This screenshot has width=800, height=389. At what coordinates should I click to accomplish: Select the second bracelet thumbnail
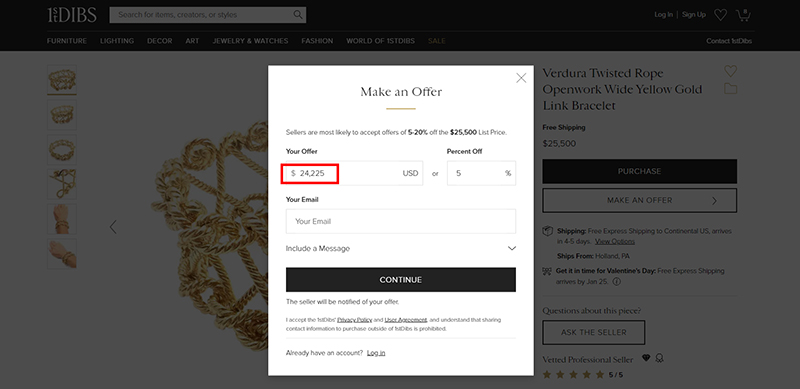pos(62,115)
